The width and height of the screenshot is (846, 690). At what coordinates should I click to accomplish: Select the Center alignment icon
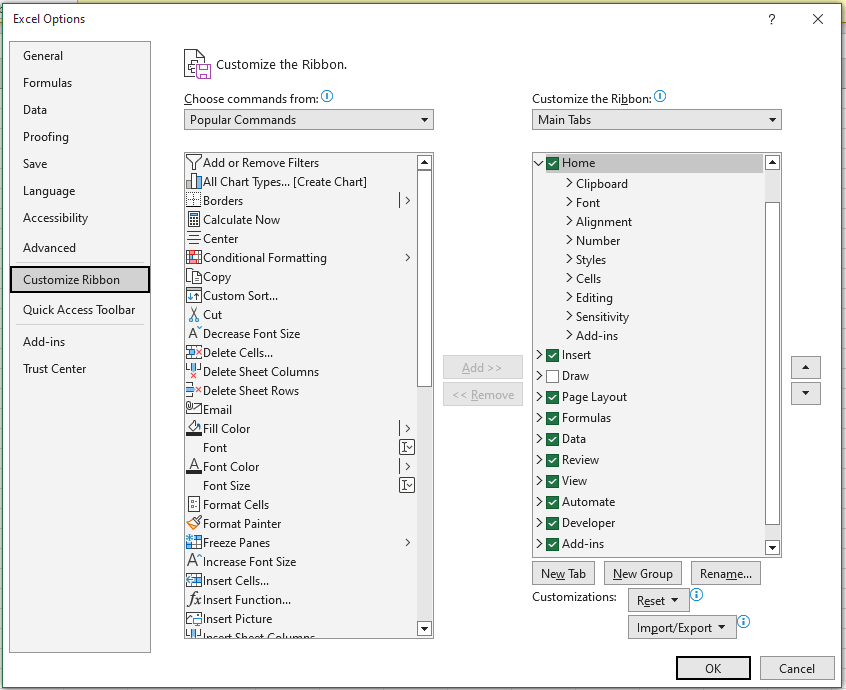tap(194, 238)
